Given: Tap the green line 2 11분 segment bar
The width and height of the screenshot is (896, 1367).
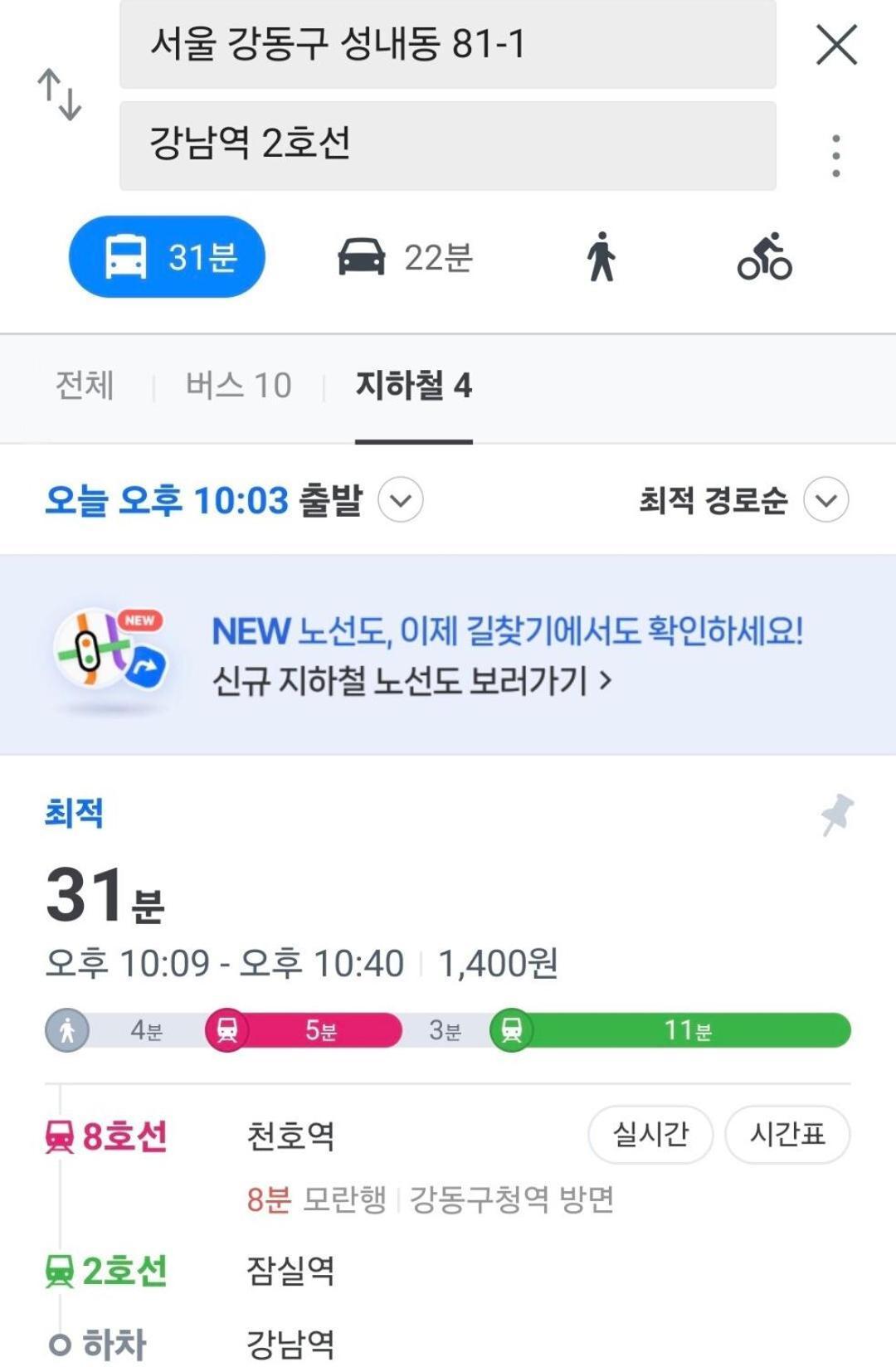Looking at the screenshot, I should pos(671,1030).
